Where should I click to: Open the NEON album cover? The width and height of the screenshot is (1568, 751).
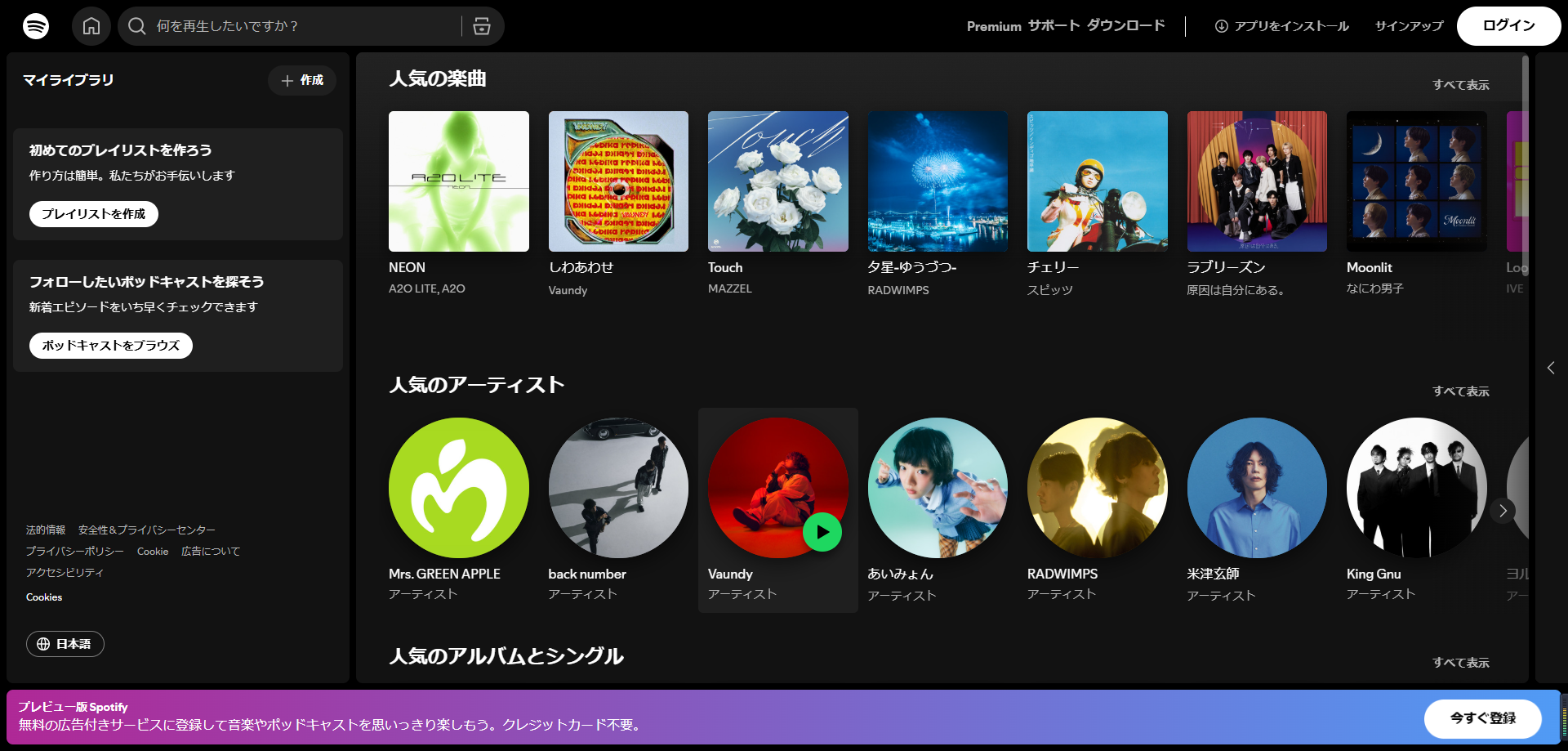[x=459, y=181]
